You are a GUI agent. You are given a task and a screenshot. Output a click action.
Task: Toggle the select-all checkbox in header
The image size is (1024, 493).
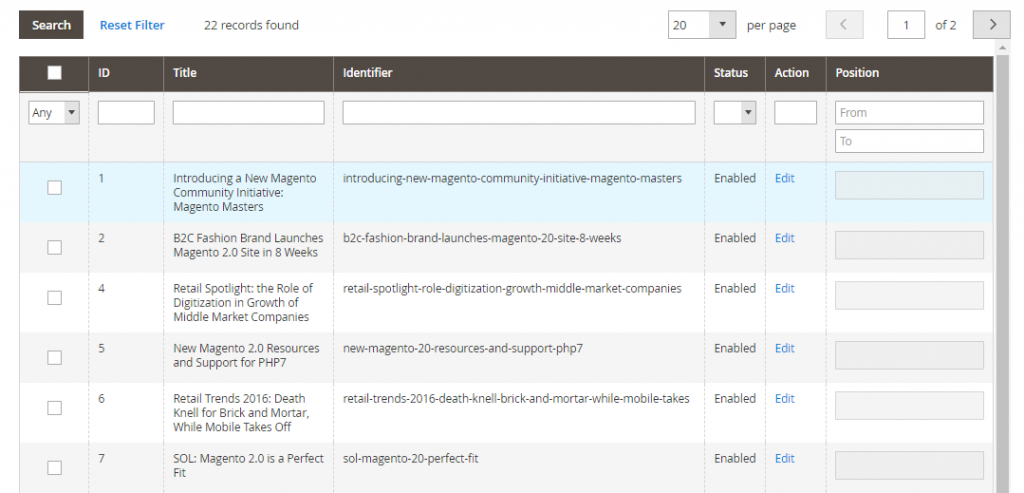(55, 72)
